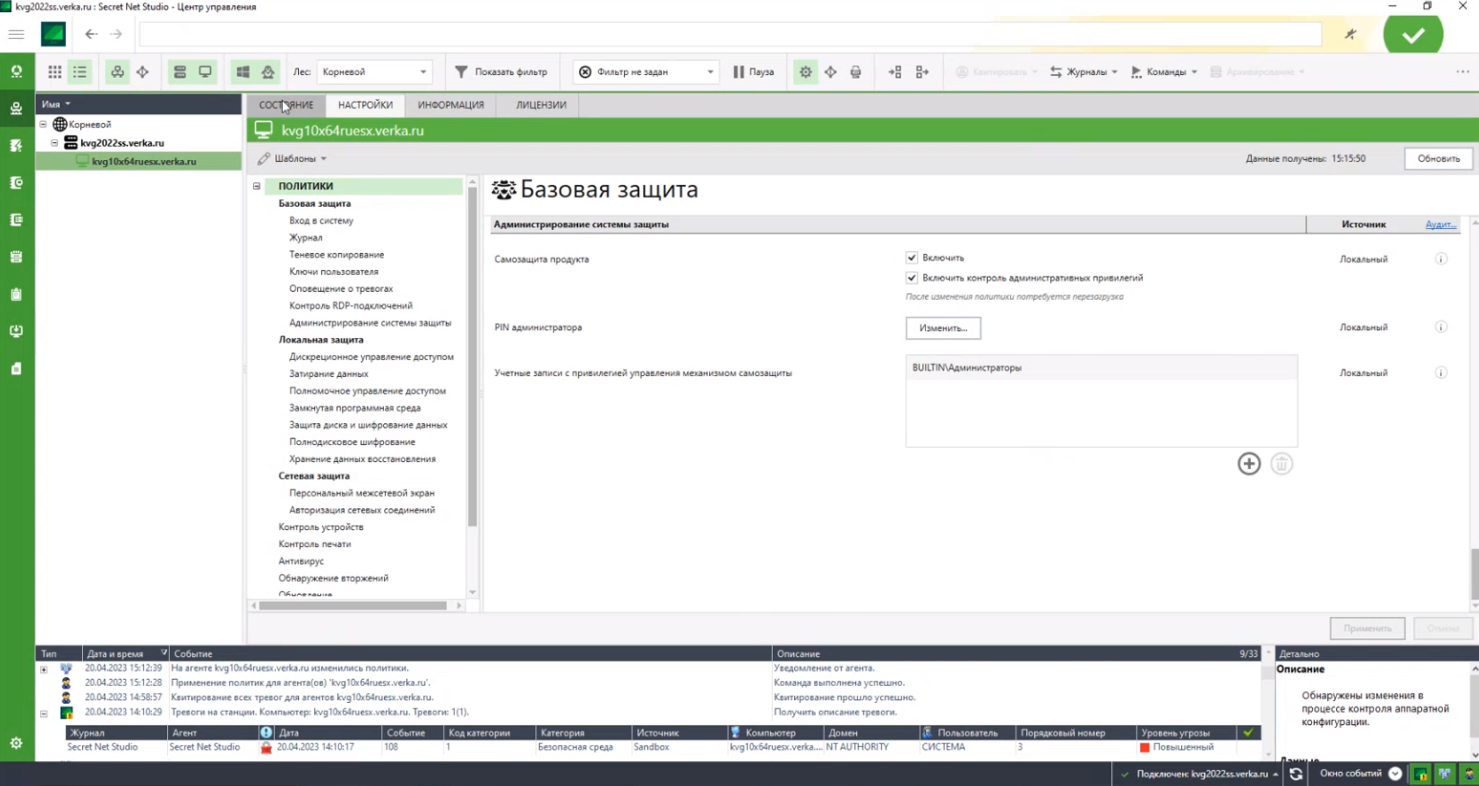Click the hamburger menu icon
The width and height of the screenshot is (1479, 786).
click(x=16, y=34)
